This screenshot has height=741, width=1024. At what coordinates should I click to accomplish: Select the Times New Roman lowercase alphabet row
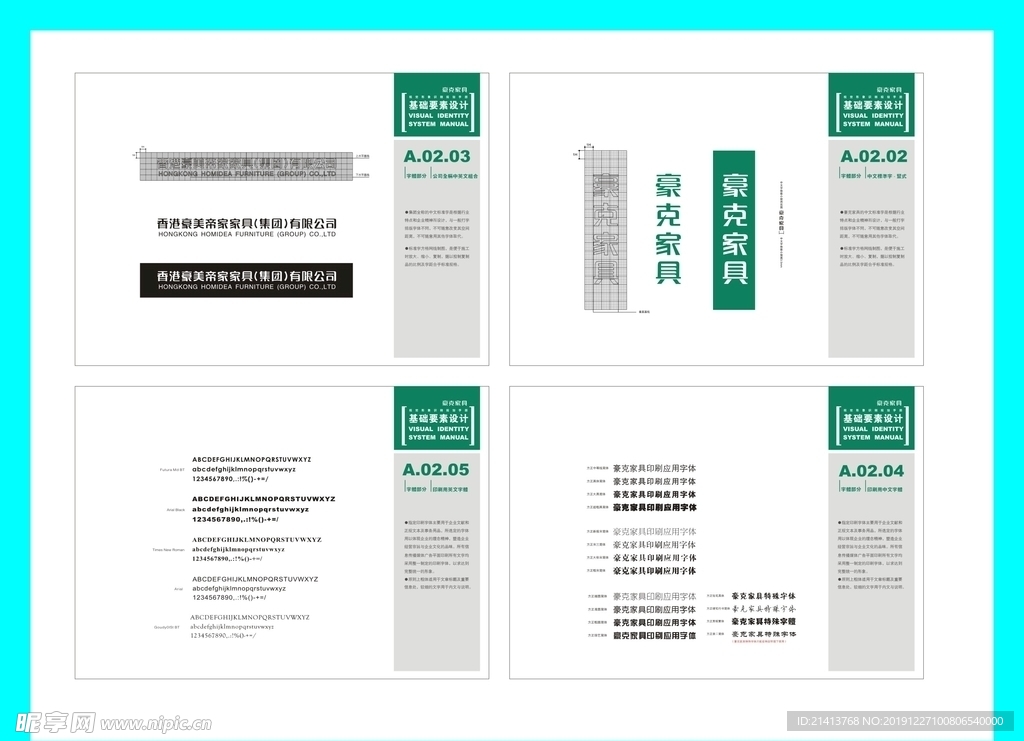click(238, 550)
